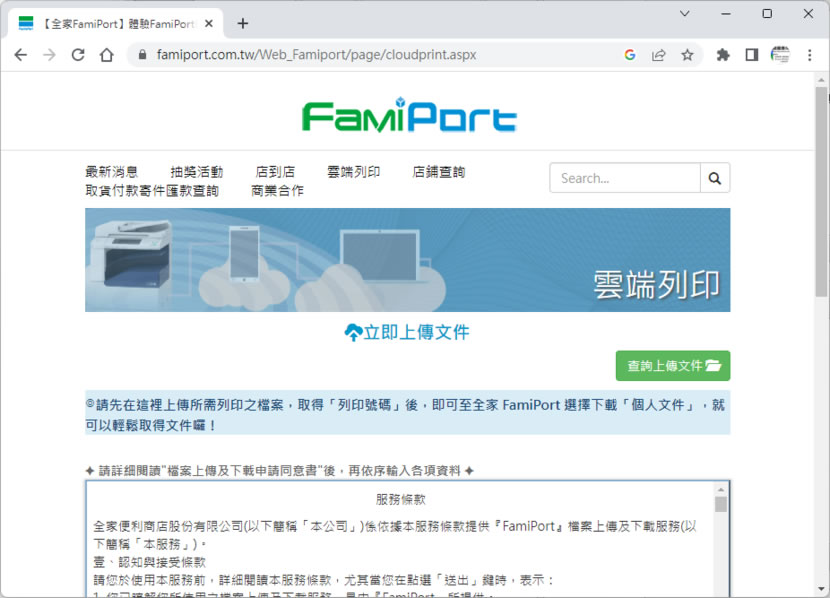Viewport: 830px width, 598px height.
Task: Click the terms box scrollbar thumb
Action: coord(720,504)
